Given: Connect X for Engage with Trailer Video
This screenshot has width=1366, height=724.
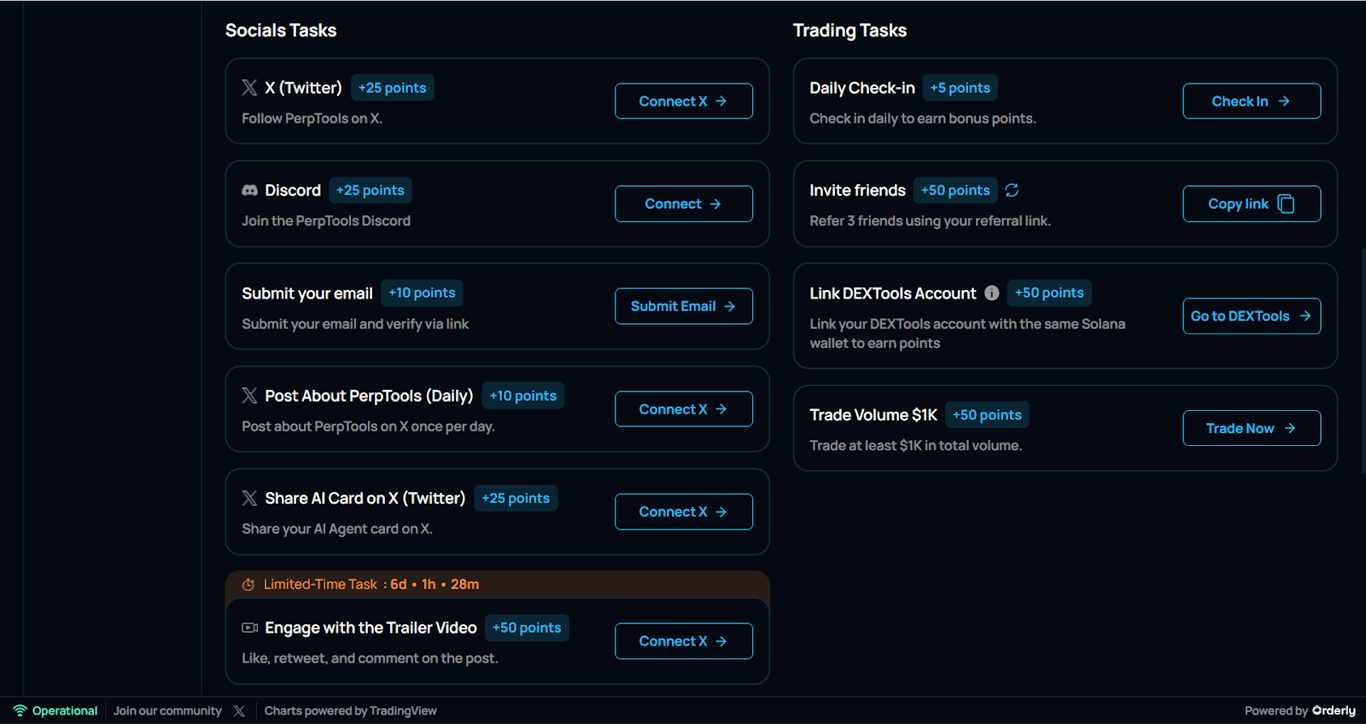Looking at the screenshot, I should (x=684, y=641).
